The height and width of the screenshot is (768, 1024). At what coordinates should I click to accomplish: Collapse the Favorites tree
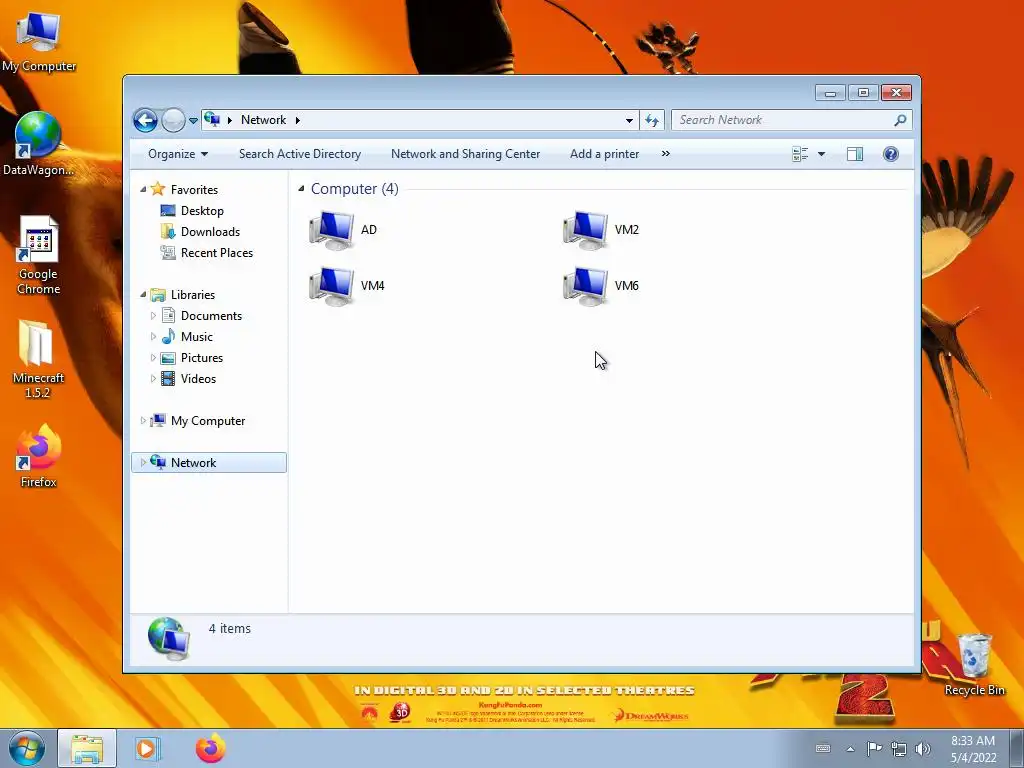pos(143,189)
